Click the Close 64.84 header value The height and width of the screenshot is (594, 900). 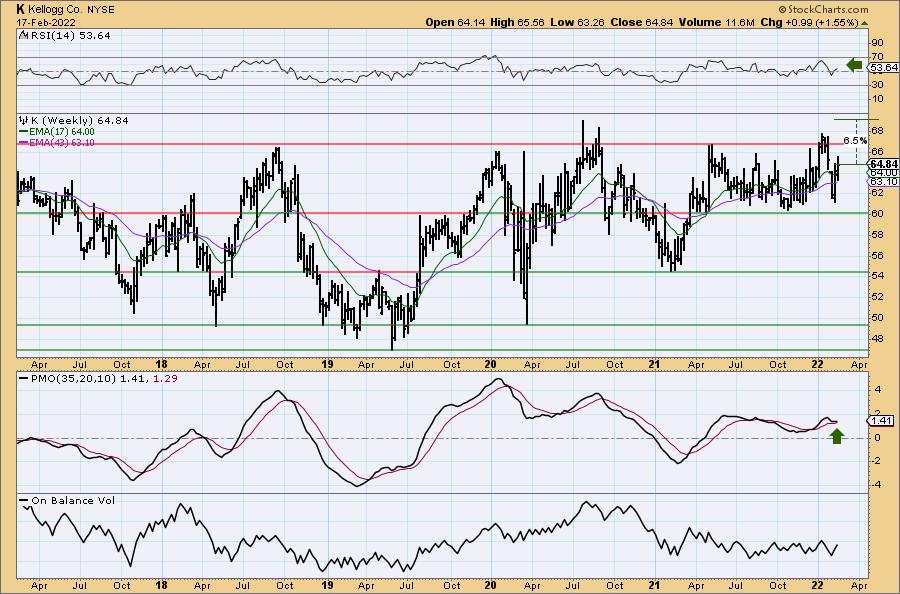click(x=642, y=22)
